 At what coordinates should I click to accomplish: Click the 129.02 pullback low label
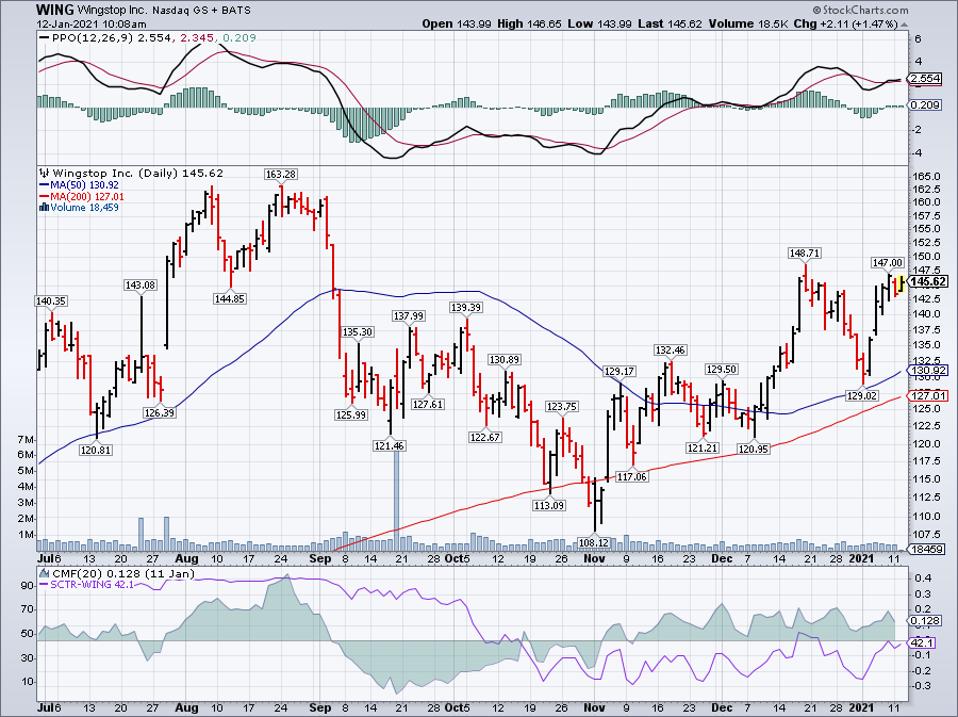(861, 396)
